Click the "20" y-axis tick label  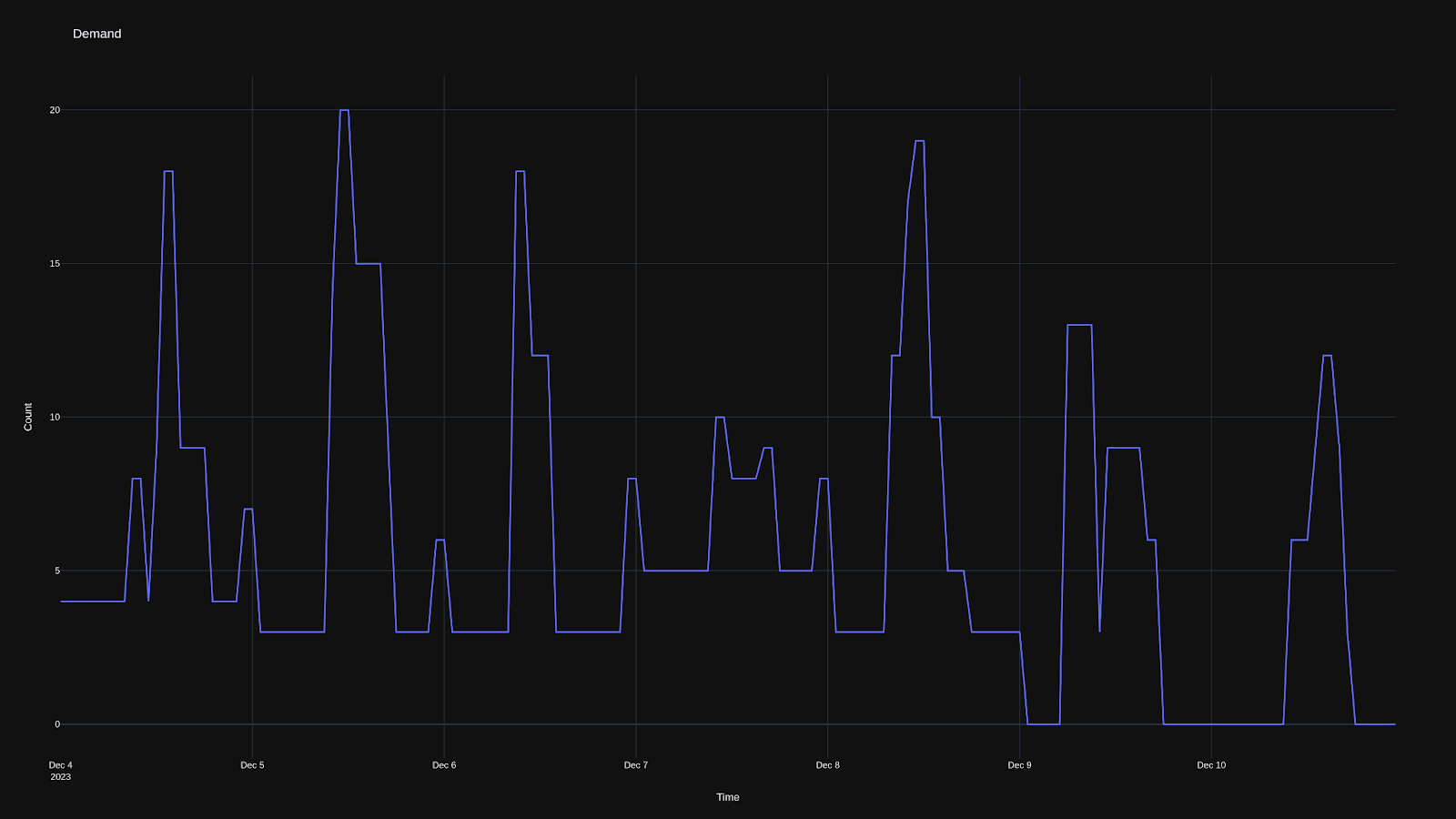pos(53,108)
